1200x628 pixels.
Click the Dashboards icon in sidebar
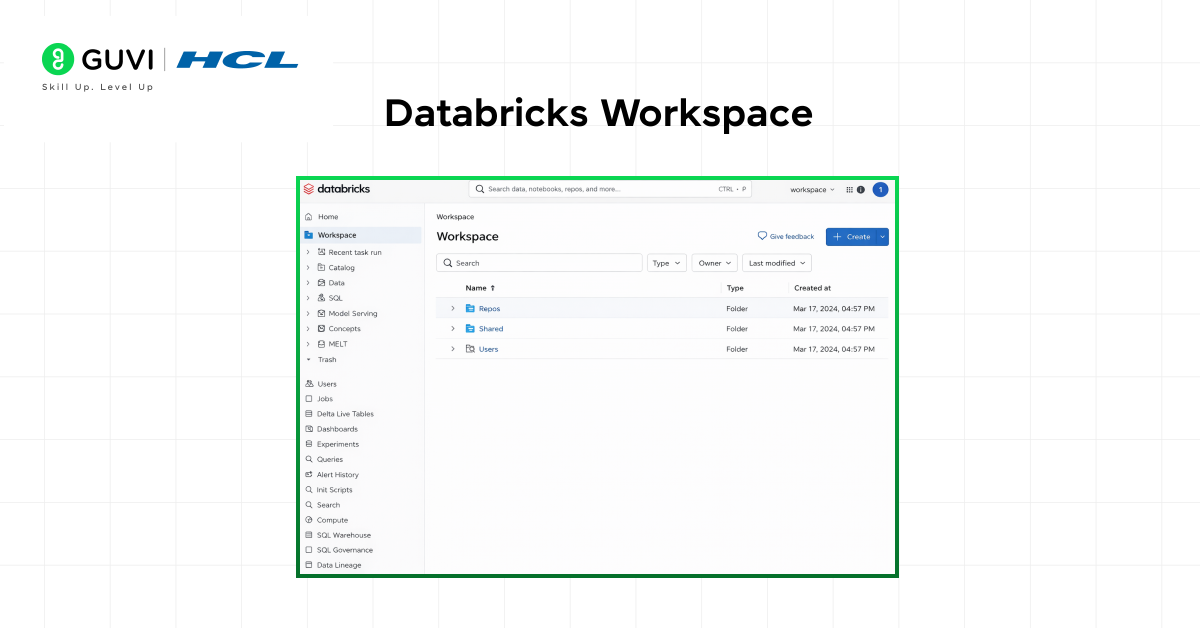coord(309,429)
